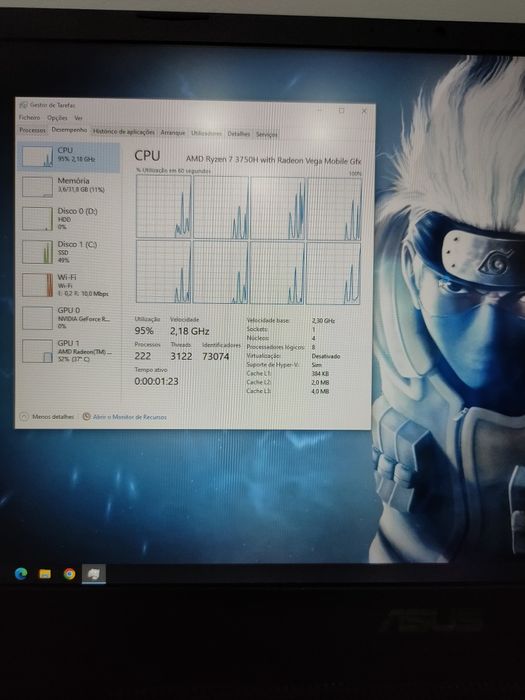Screen dimensions: 525x700
Task: Minimize the Gestor de Tarefas window
Action: click(320, 110)
